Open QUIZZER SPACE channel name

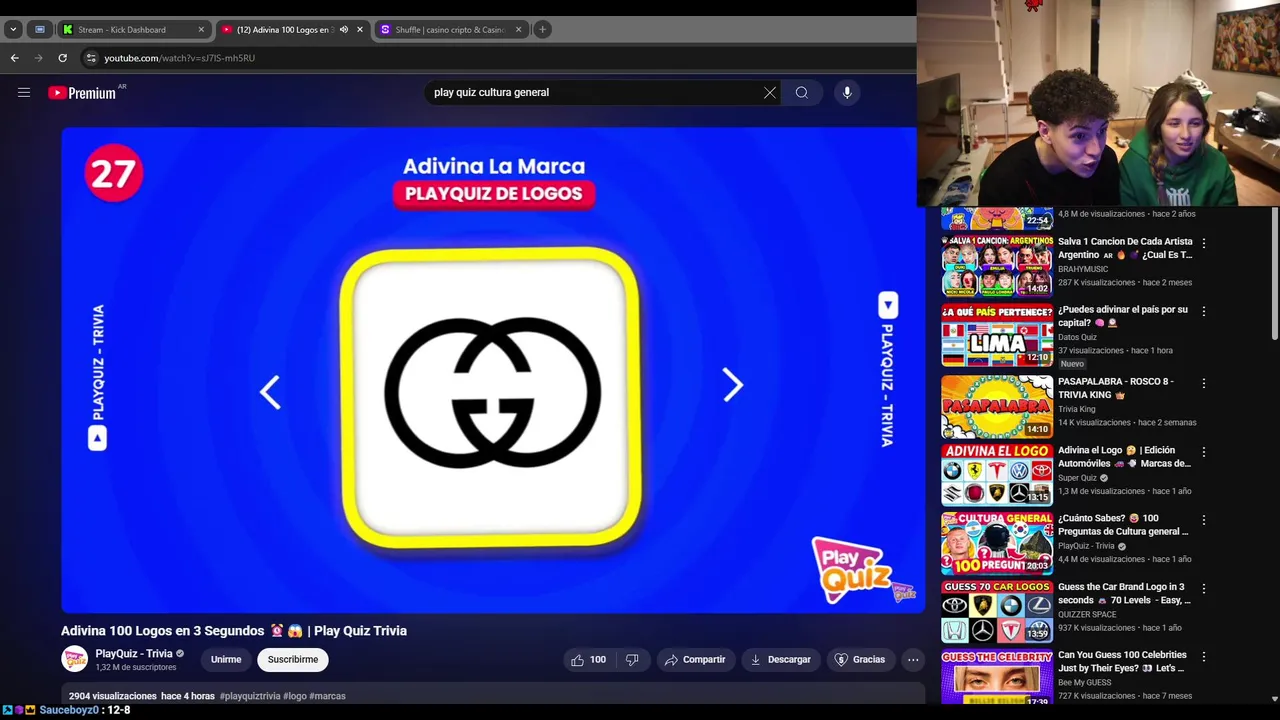(1087, 614)
